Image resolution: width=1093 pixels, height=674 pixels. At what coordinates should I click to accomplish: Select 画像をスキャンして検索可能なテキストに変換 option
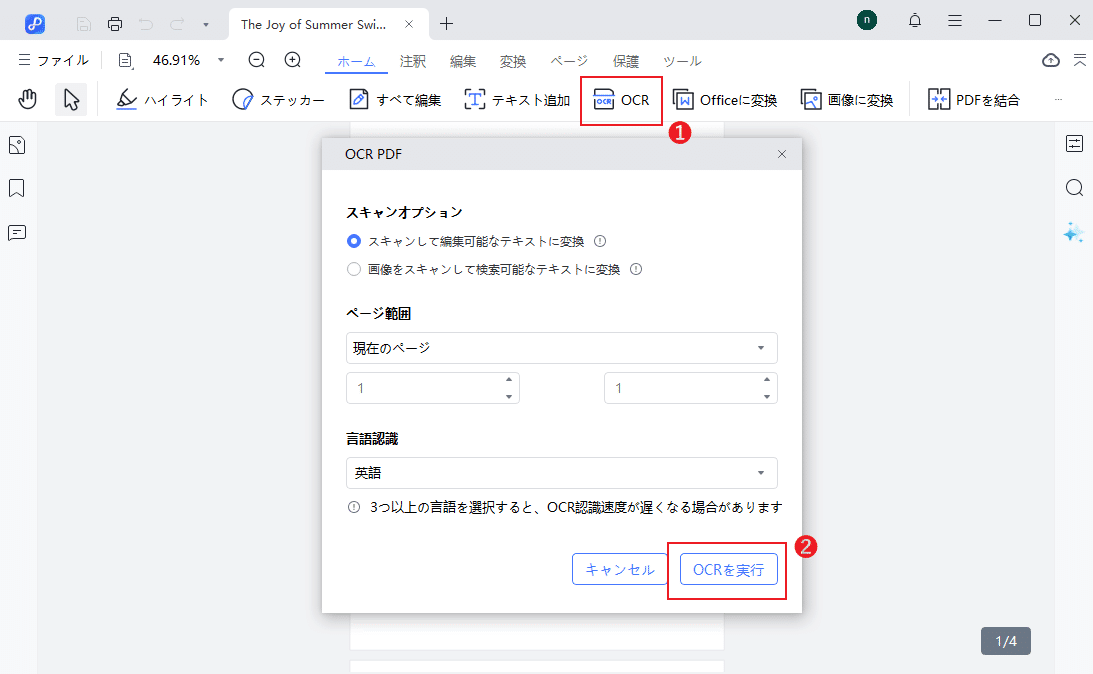353,268
